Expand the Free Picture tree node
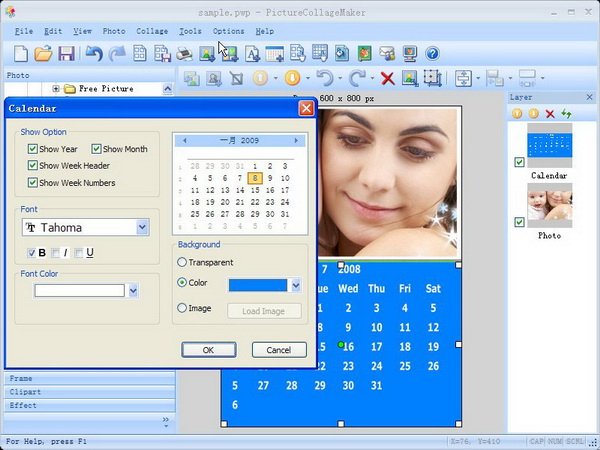Viewport: 600px width, 450px height. (x=56, y=89)
